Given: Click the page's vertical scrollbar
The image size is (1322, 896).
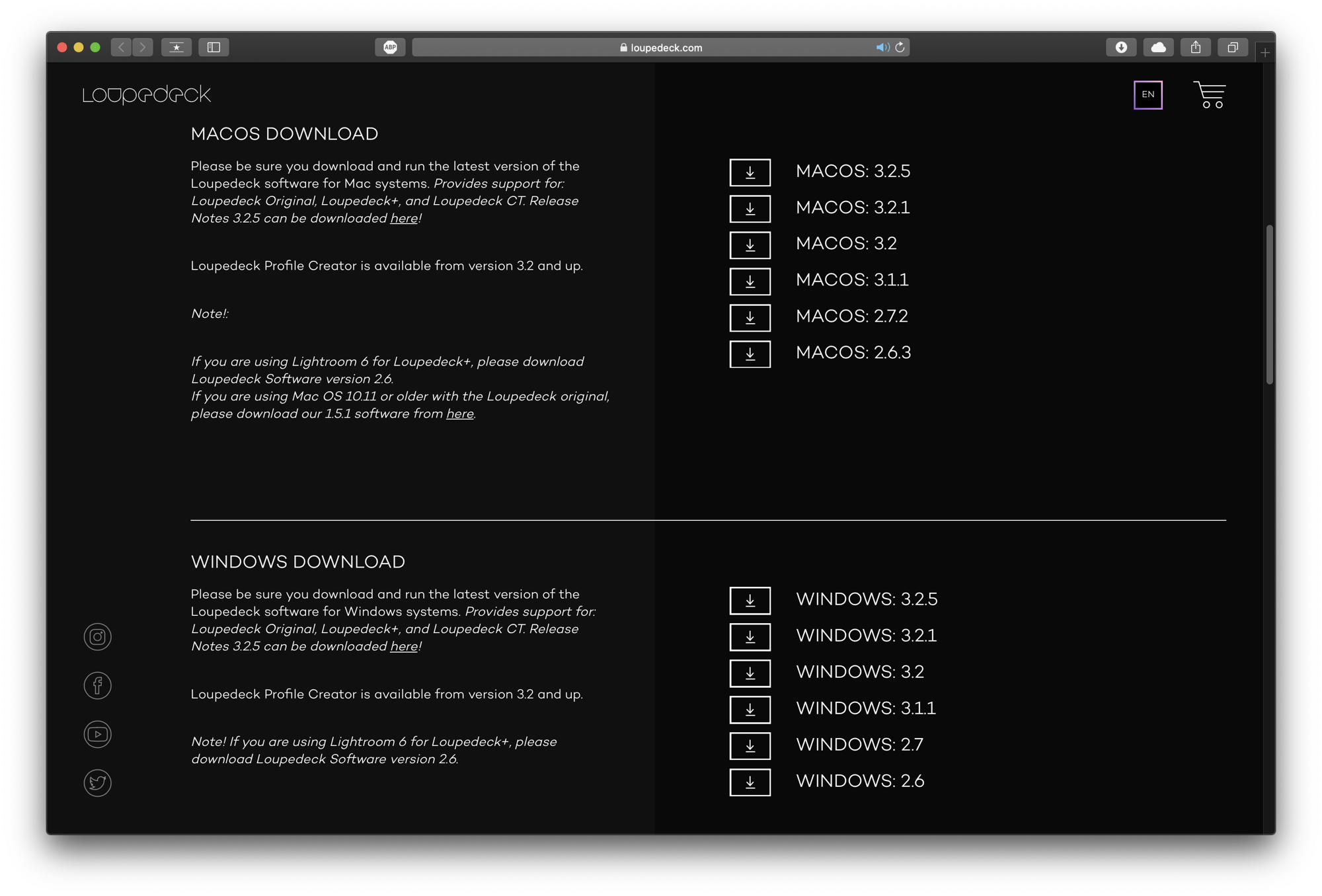Looking at the screenshot, I should 1269,304.
